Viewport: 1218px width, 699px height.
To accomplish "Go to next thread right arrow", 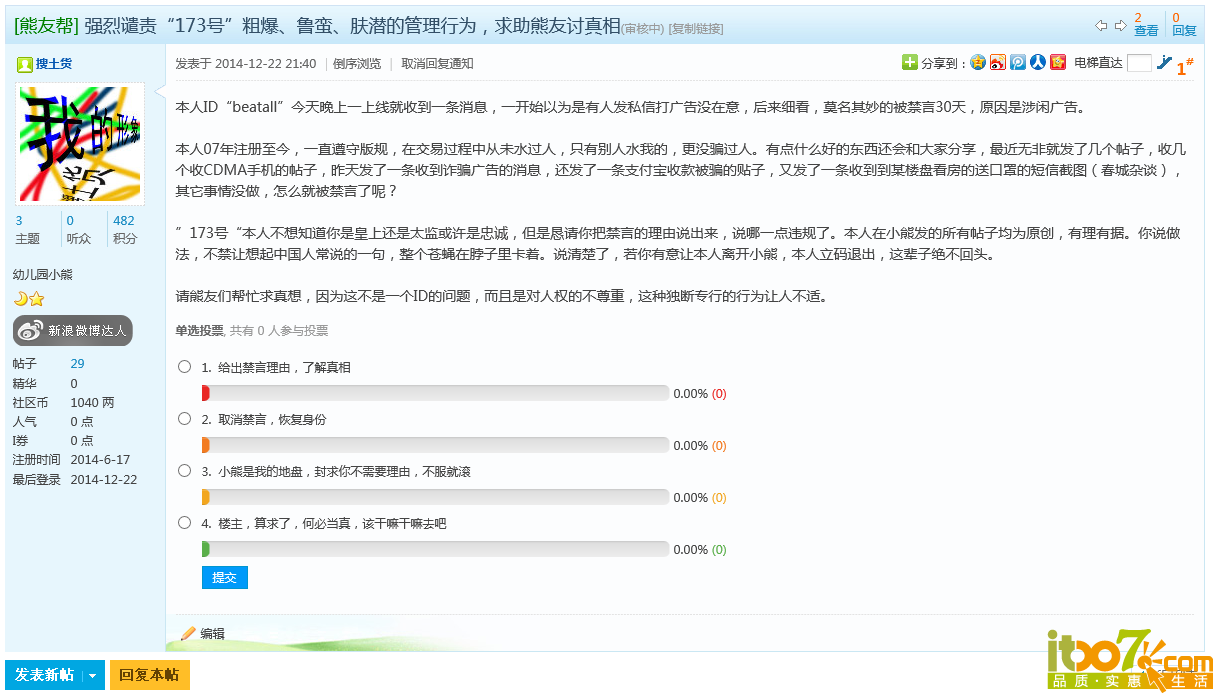I will coord(1120,25).
